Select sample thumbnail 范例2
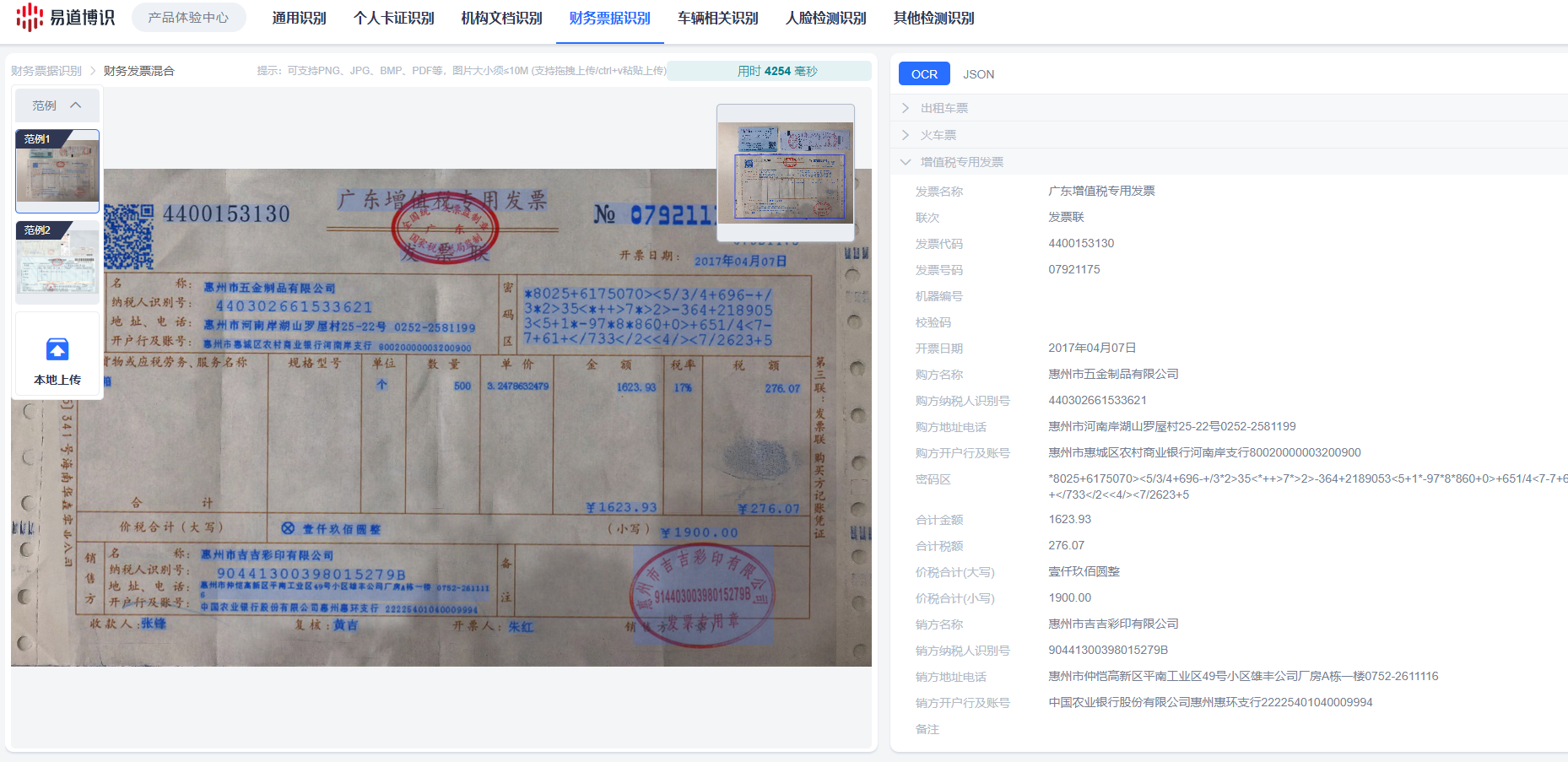Viewport: 1568px width, 762px height. click(x=57, y=261)
